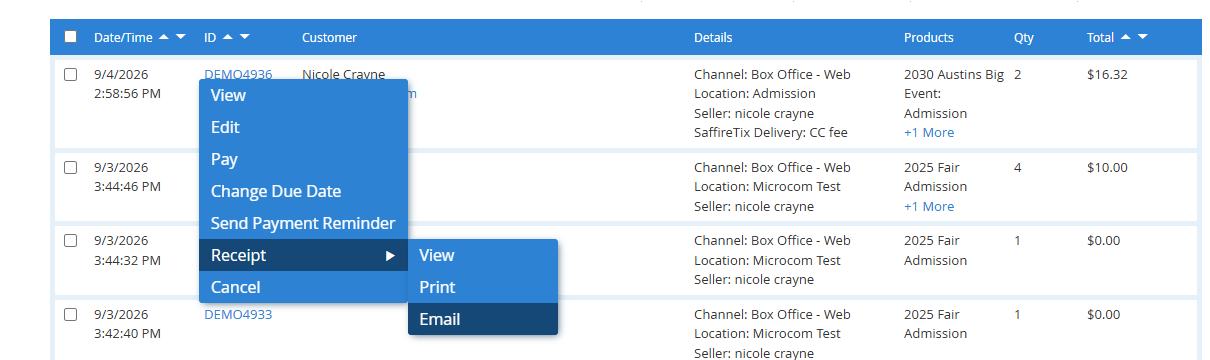This screenshot has width=1210, height=360.
Task: Sort Total column ascending arrow
Action: click(1126, 37)
